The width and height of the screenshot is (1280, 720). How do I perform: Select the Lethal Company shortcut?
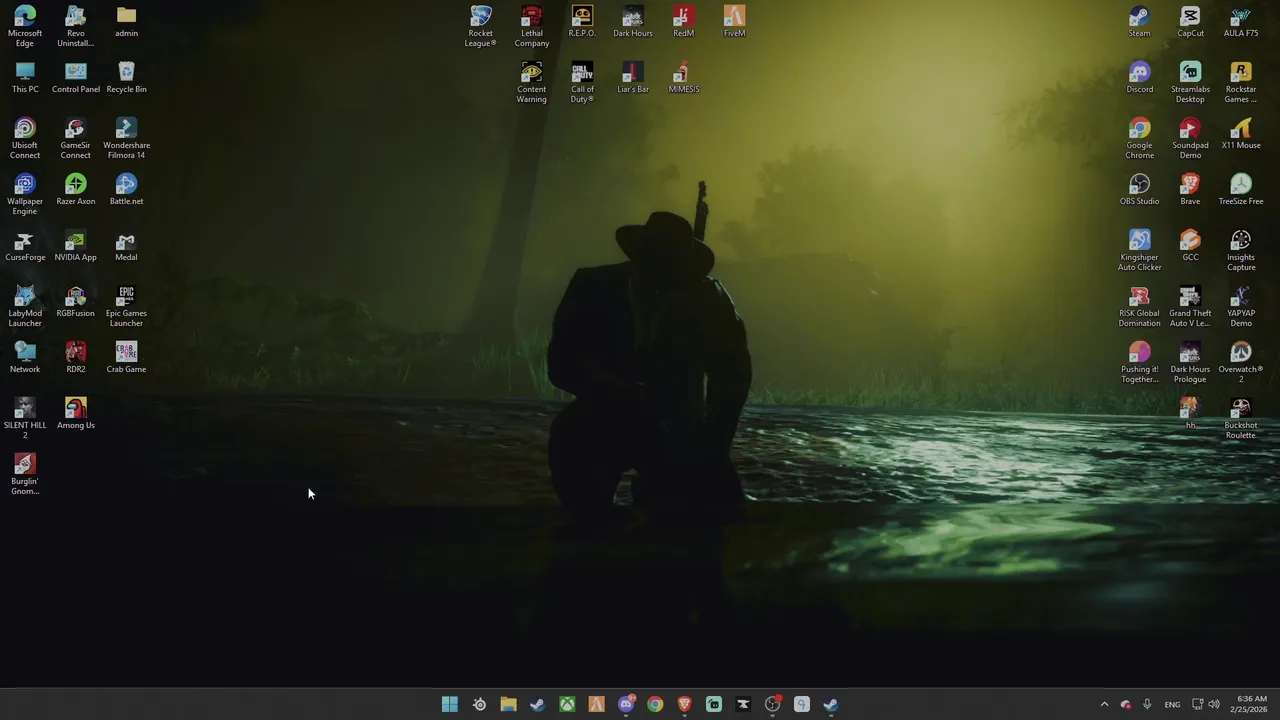(532, 26)
